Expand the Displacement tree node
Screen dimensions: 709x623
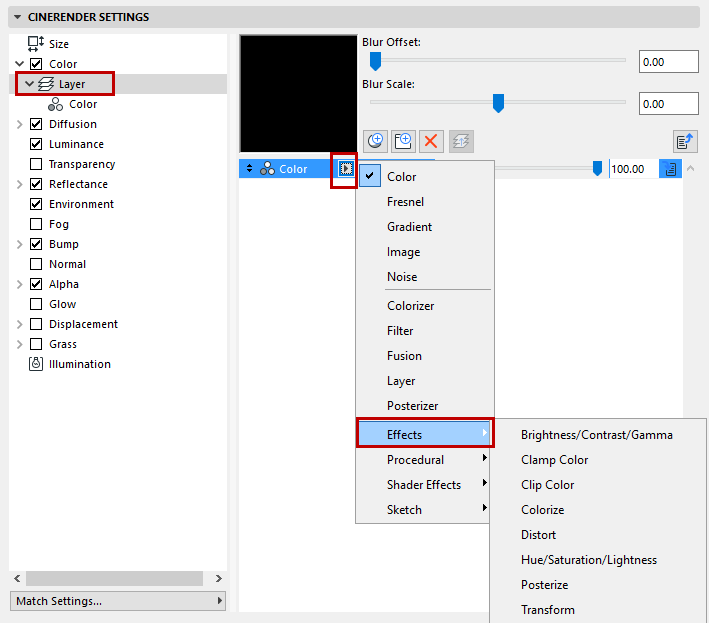[19, 324]
